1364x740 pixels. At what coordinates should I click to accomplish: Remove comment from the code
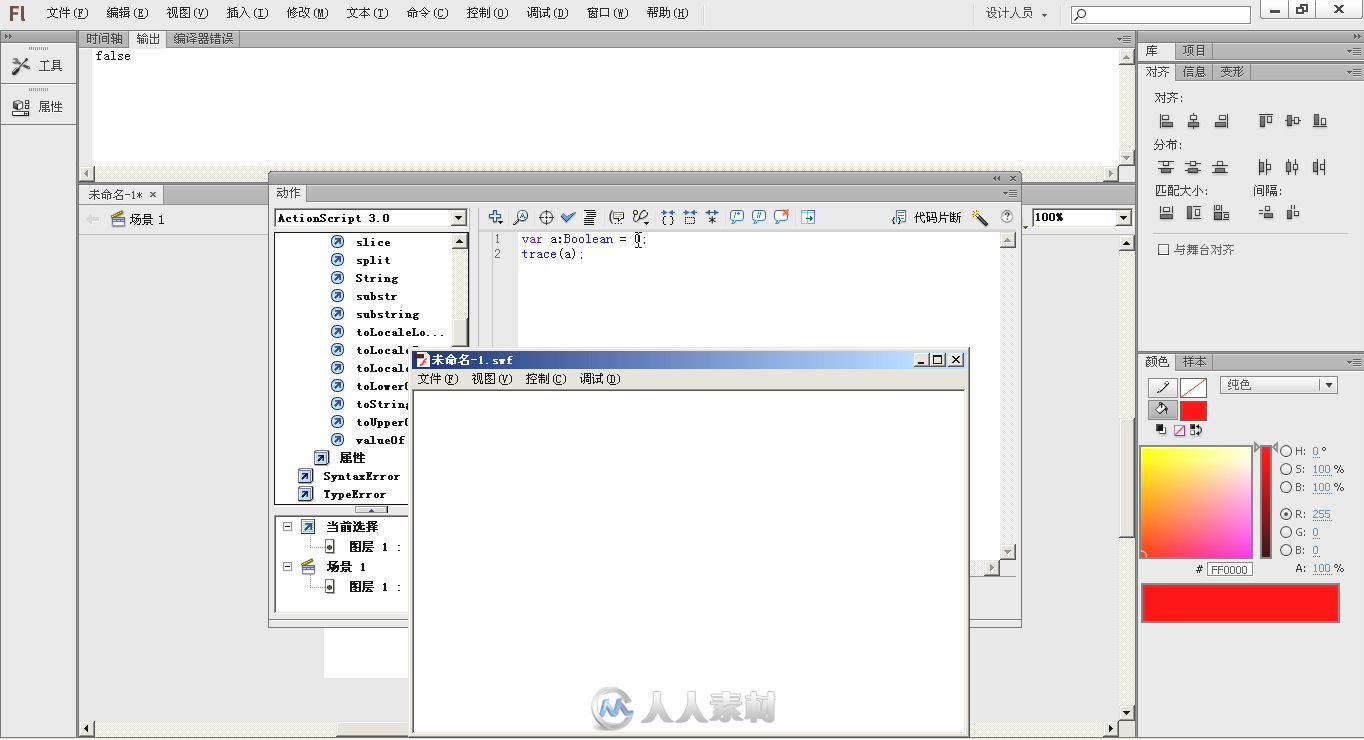pos(781,217)
